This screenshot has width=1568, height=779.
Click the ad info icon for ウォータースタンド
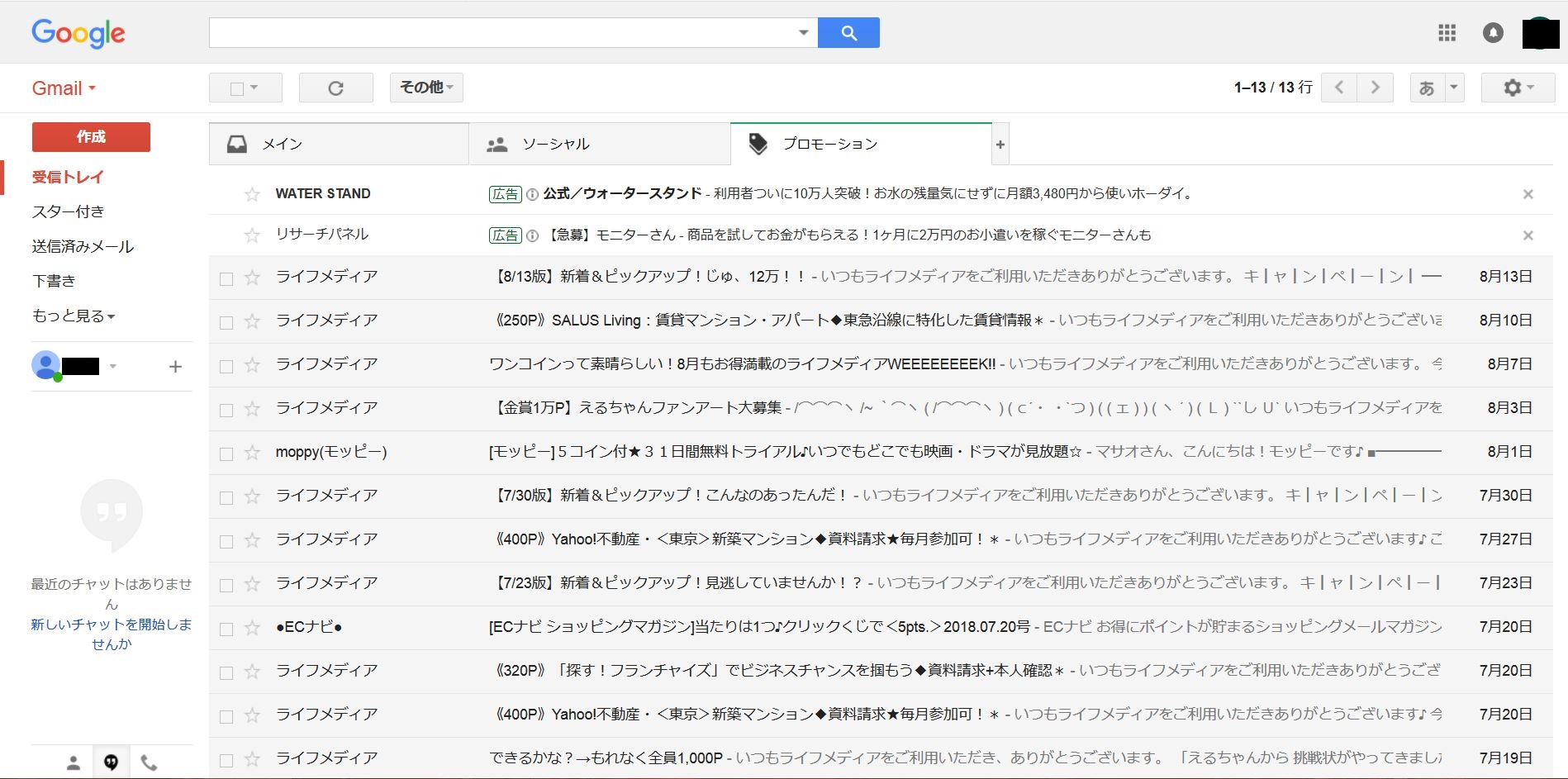pos(533,194)
